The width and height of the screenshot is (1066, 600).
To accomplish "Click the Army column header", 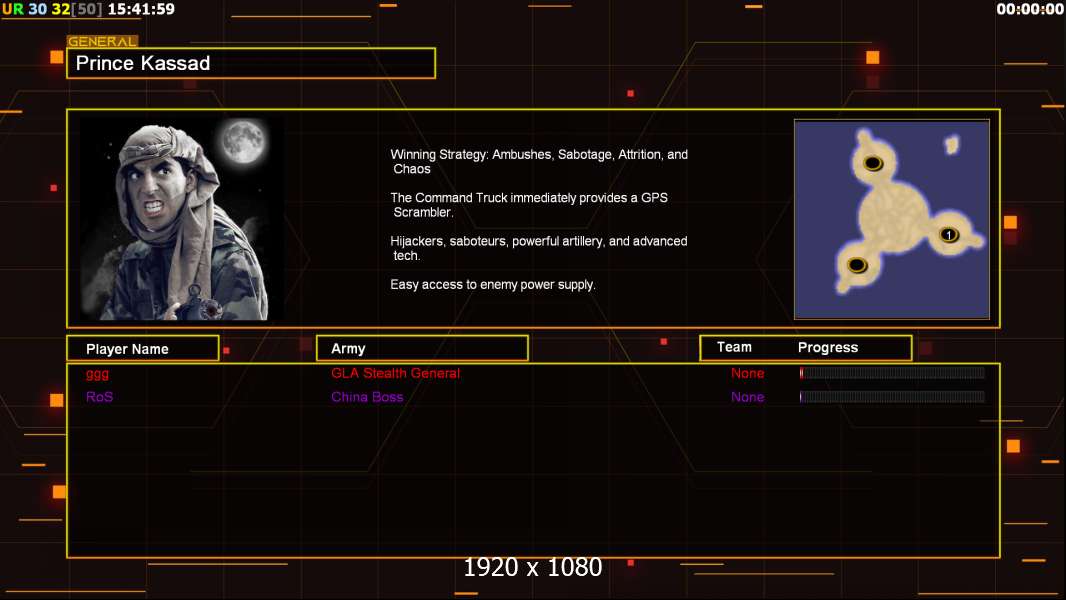I will (x=422, y=349).
